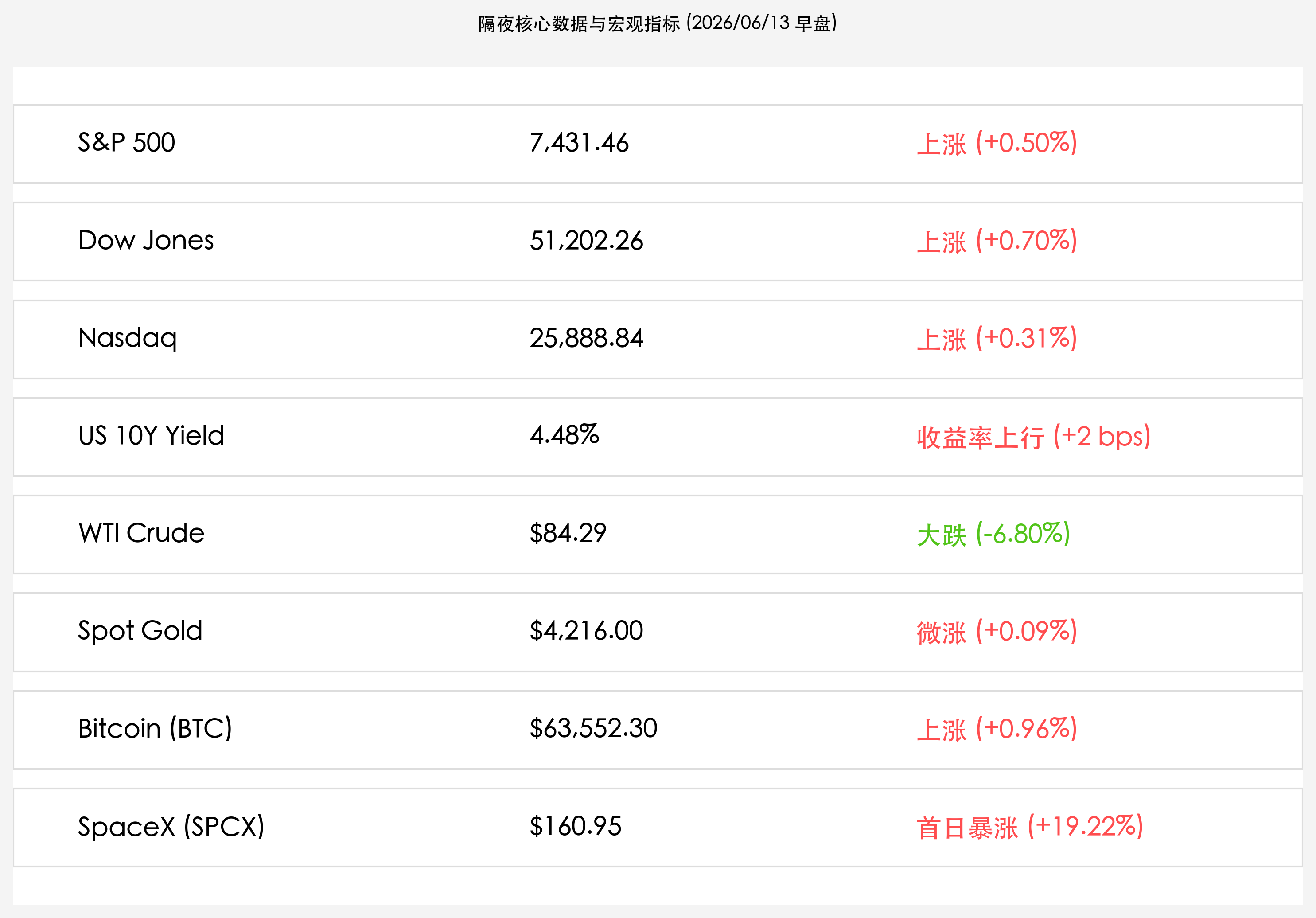
Task: Select Nasdaq value 25,888.84
Action: pyautogui.click(x=586, y=338)
